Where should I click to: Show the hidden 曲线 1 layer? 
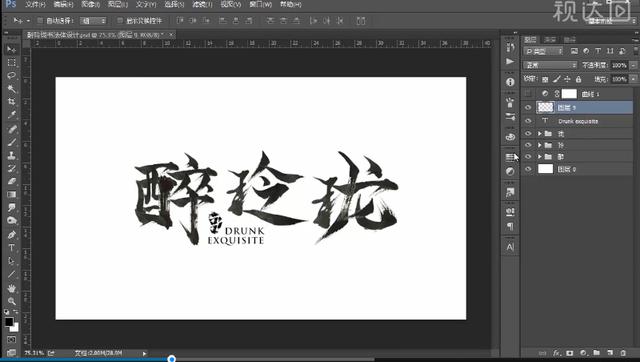click(528, 94)
